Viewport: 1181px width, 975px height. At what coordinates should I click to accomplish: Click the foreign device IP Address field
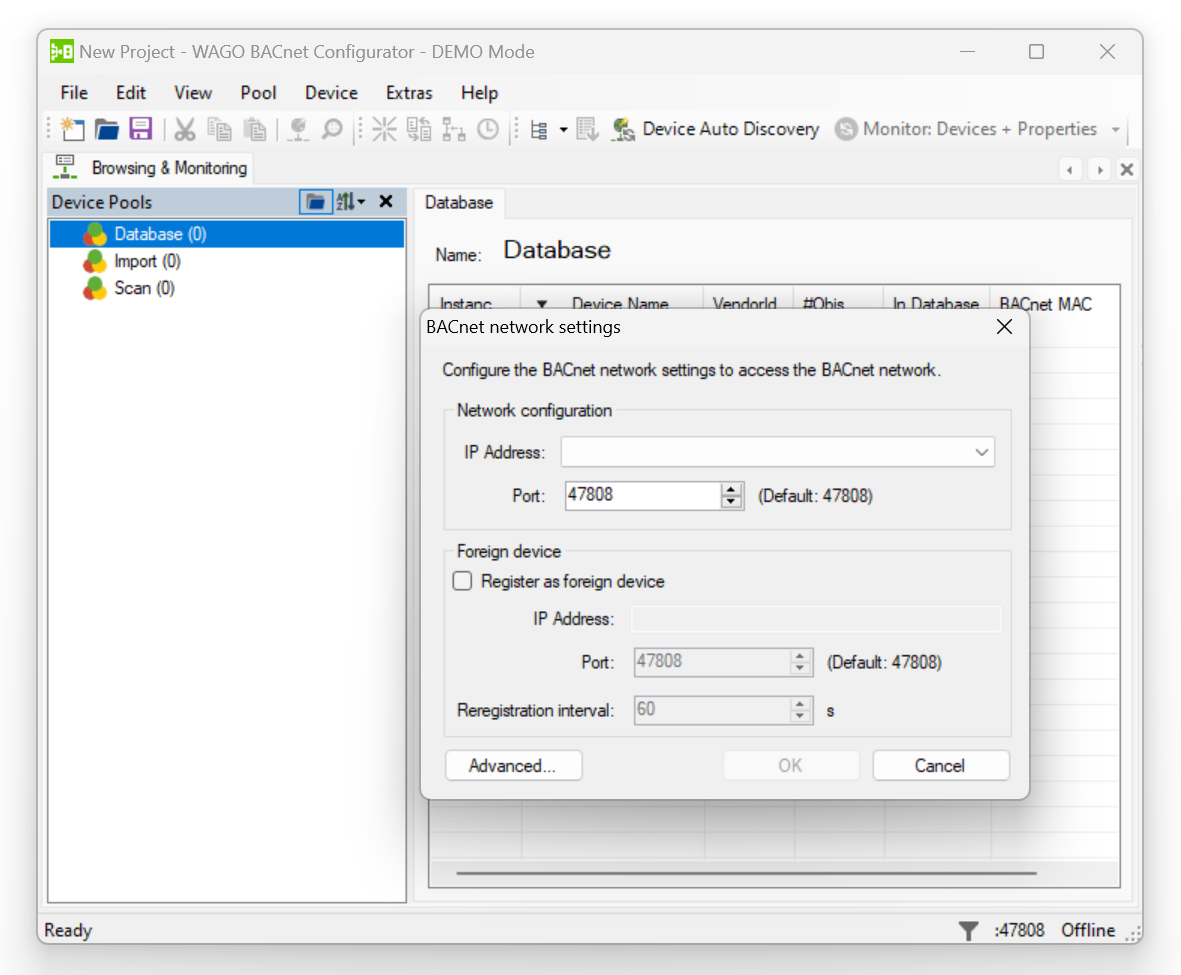click(816, 619)
